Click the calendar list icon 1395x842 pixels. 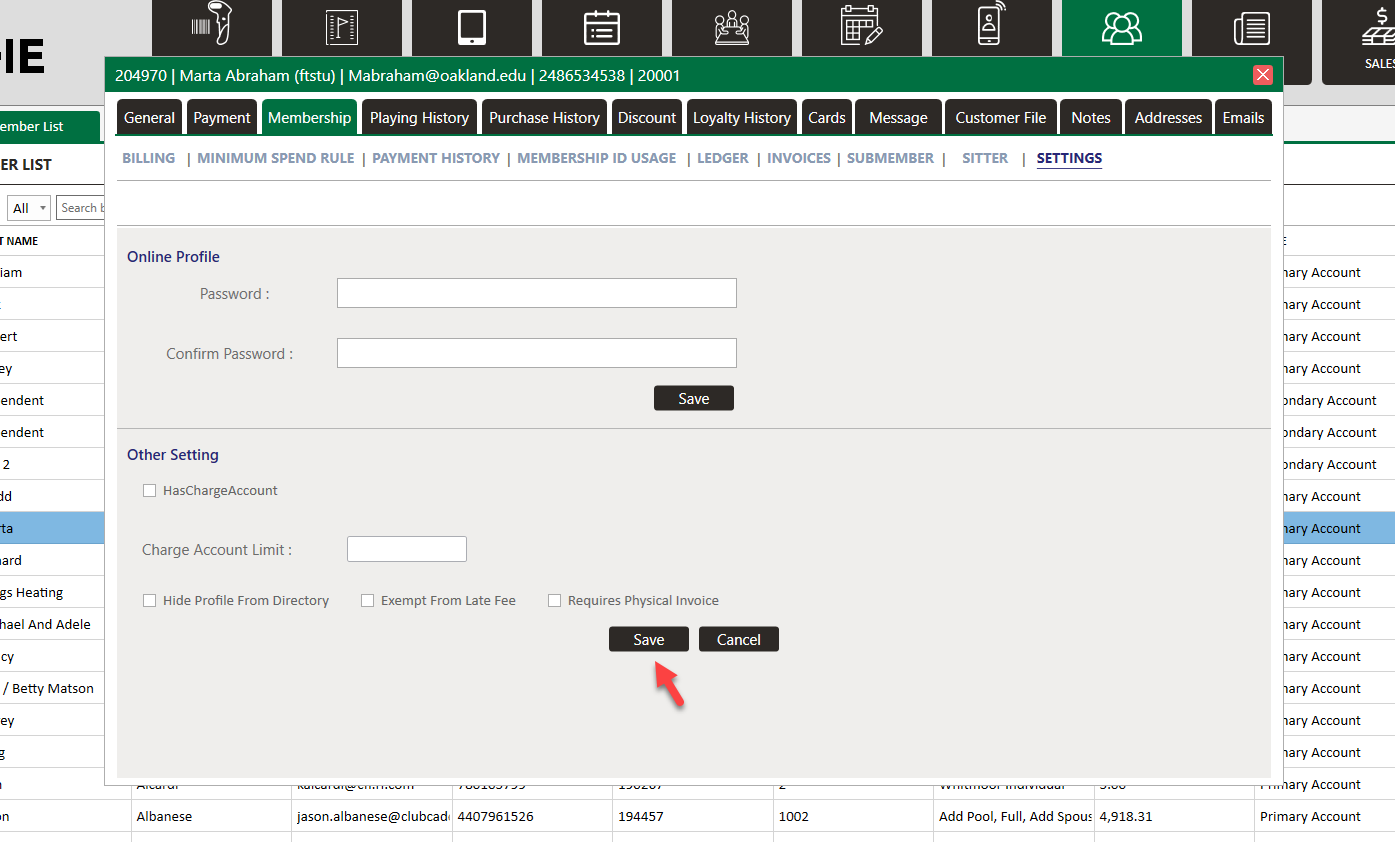click(602, 28)
